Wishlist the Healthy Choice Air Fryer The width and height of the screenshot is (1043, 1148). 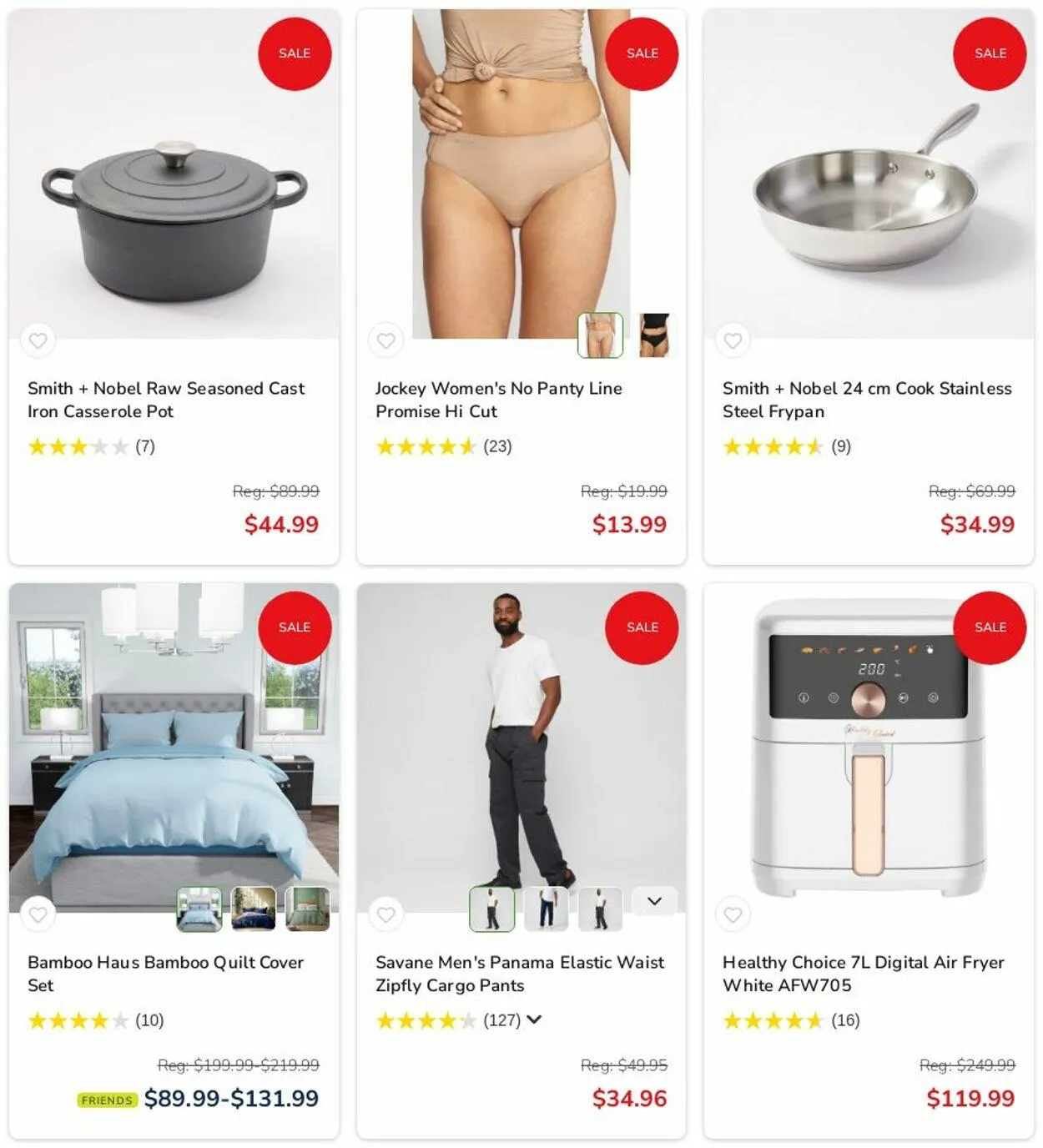(x=733, y=914)
